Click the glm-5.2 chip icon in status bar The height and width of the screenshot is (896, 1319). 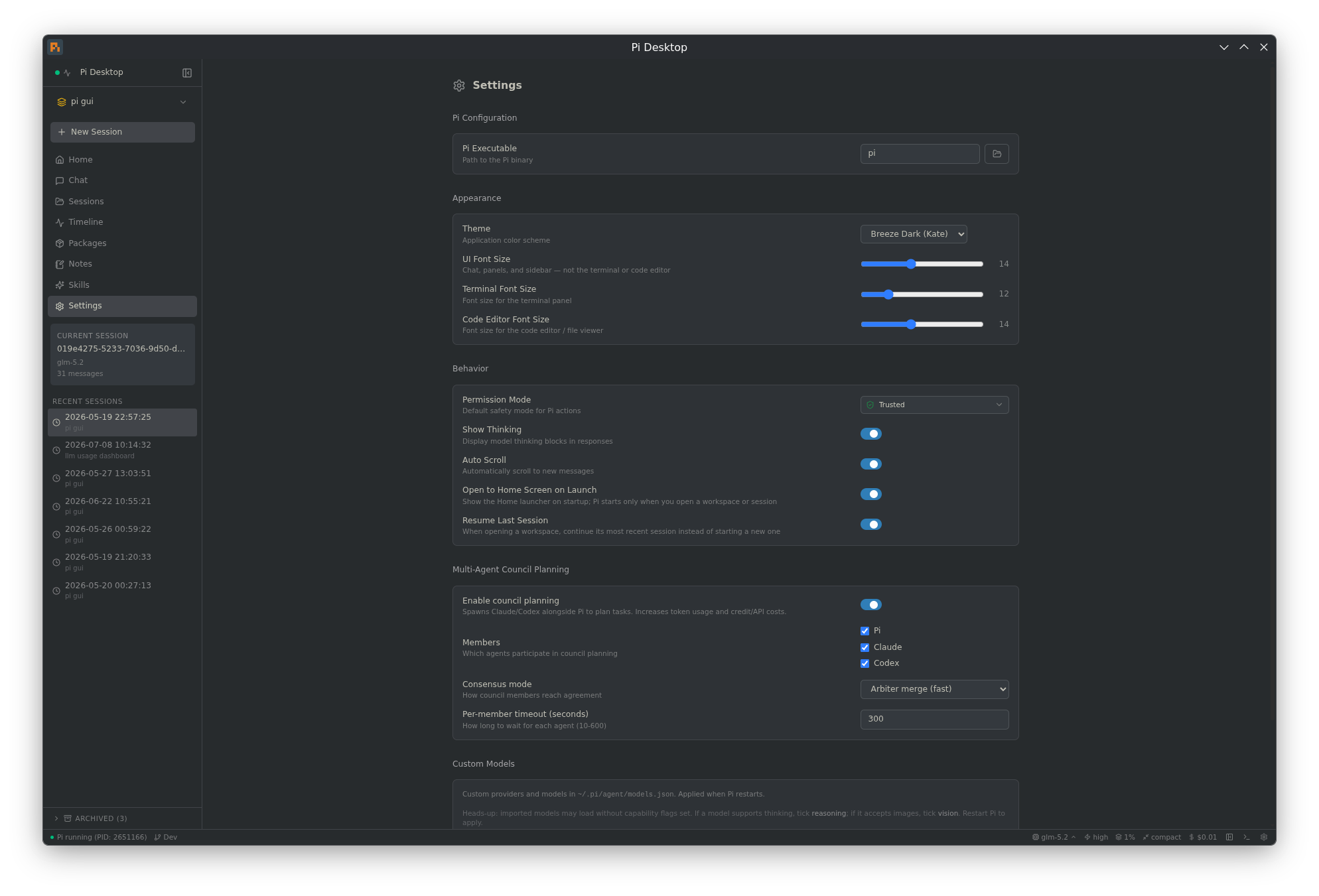click(1036, 837)
